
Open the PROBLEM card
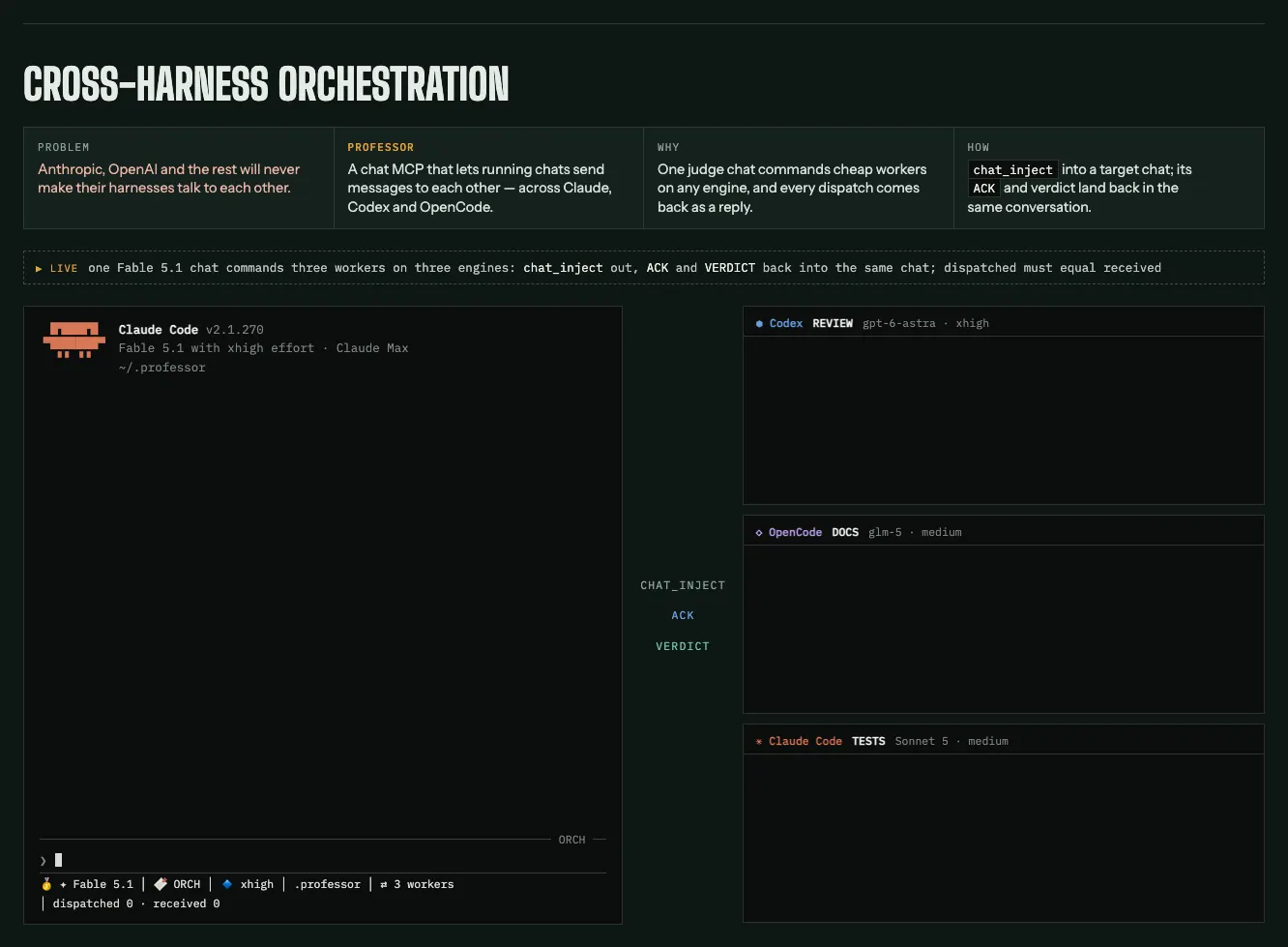pyautogui.click(x=179, y=178)
